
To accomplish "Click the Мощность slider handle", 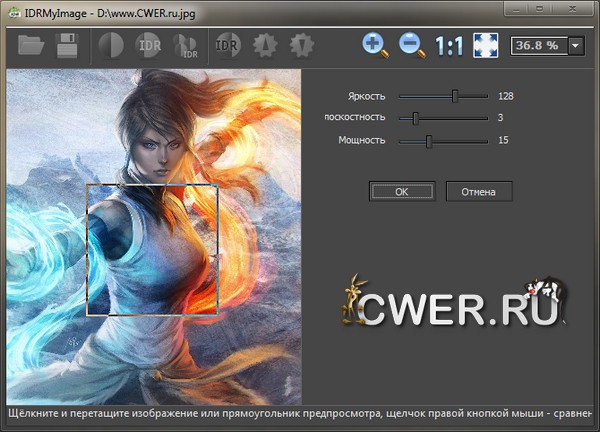I will pos(428,140).
